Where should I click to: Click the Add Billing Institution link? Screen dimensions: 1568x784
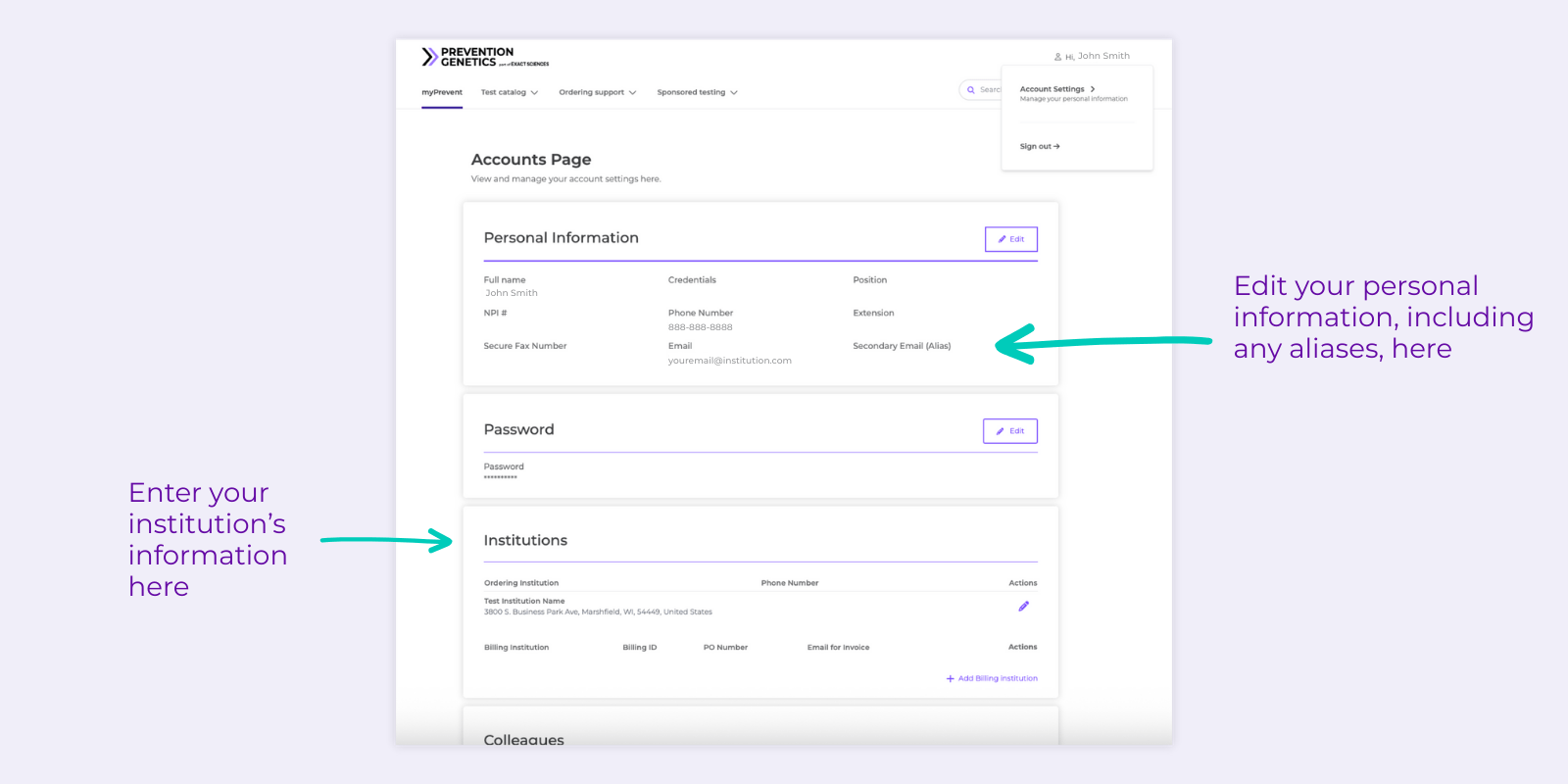coord(997,678)
